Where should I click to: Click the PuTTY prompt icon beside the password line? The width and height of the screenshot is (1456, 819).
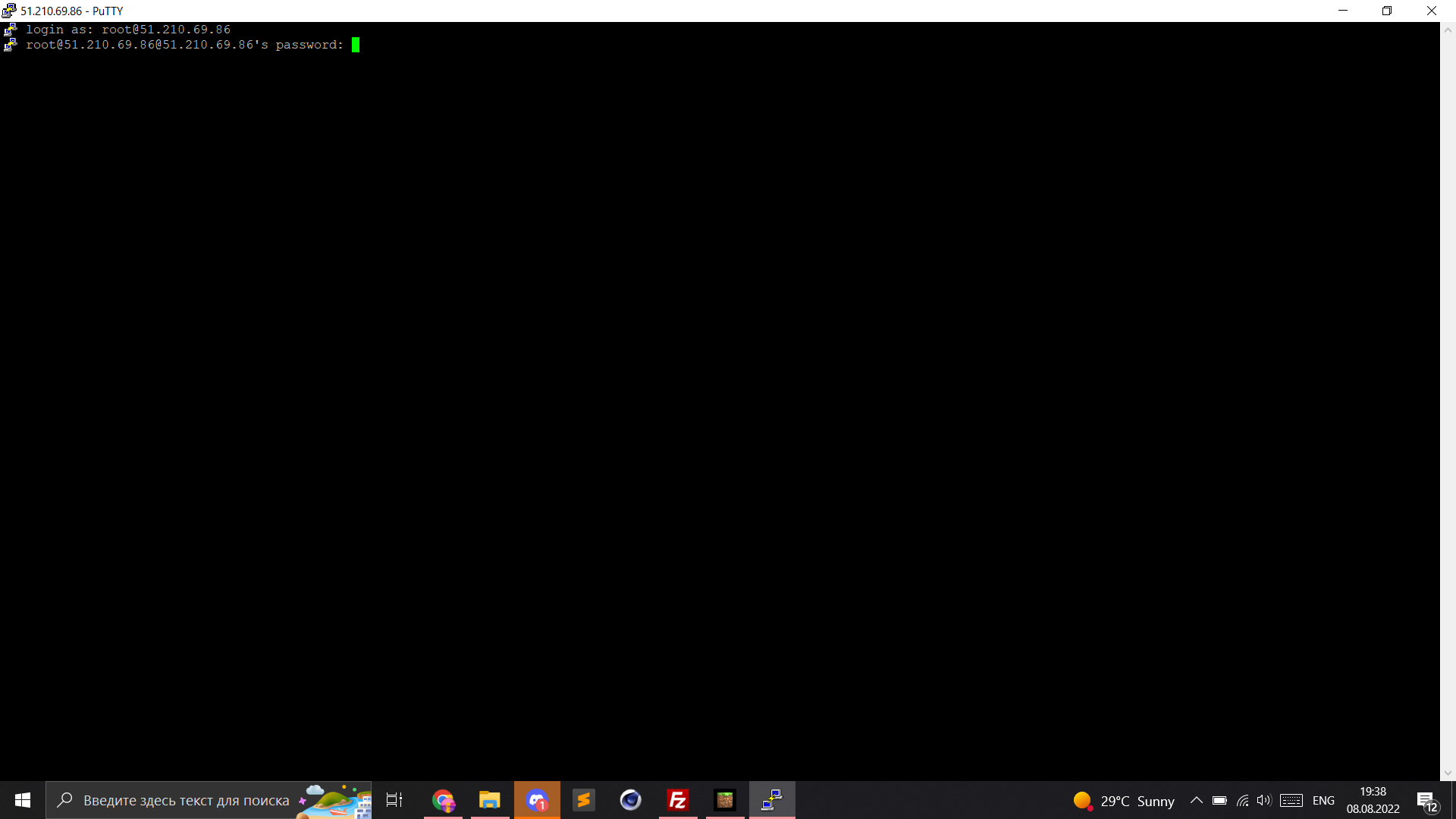click(11, 45)
